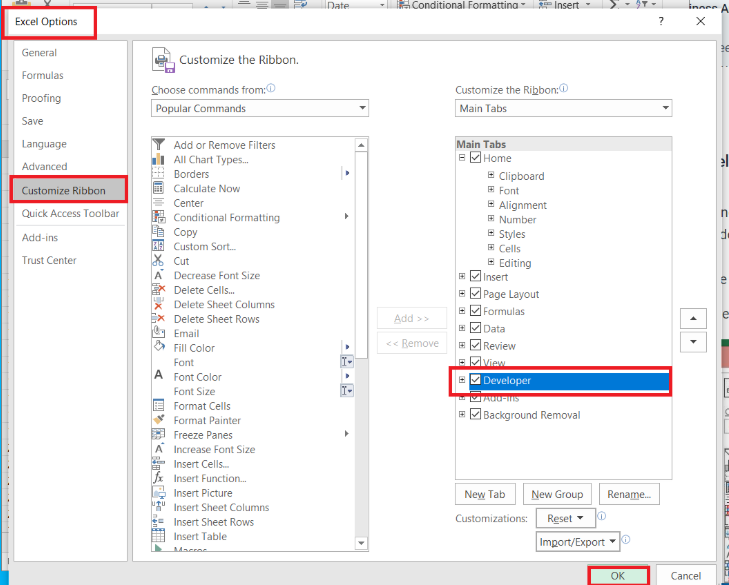729x585 pixels.
Task: Expand the Insert tab tree node
Action: coord(462,277)
